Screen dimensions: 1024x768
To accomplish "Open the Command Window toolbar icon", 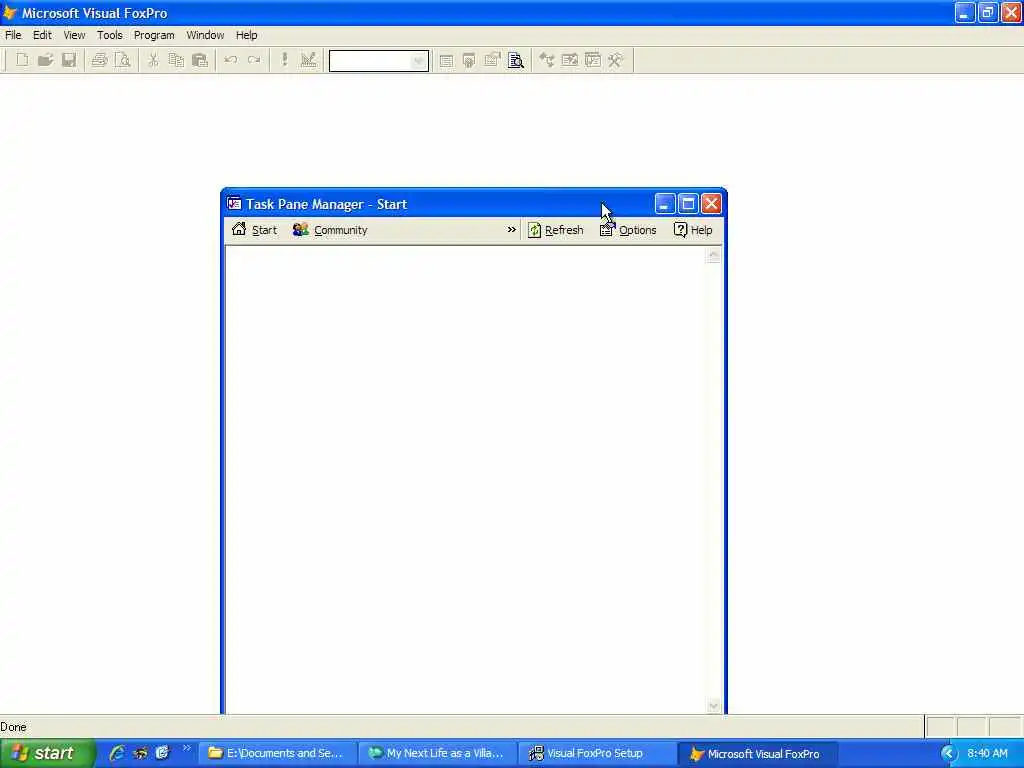I will tap(446, 61).
